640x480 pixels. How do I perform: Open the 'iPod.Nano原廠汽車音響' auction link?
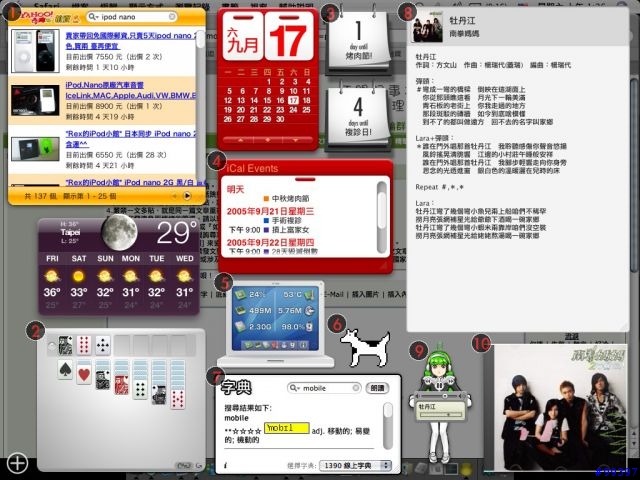(x=104, y=85)
